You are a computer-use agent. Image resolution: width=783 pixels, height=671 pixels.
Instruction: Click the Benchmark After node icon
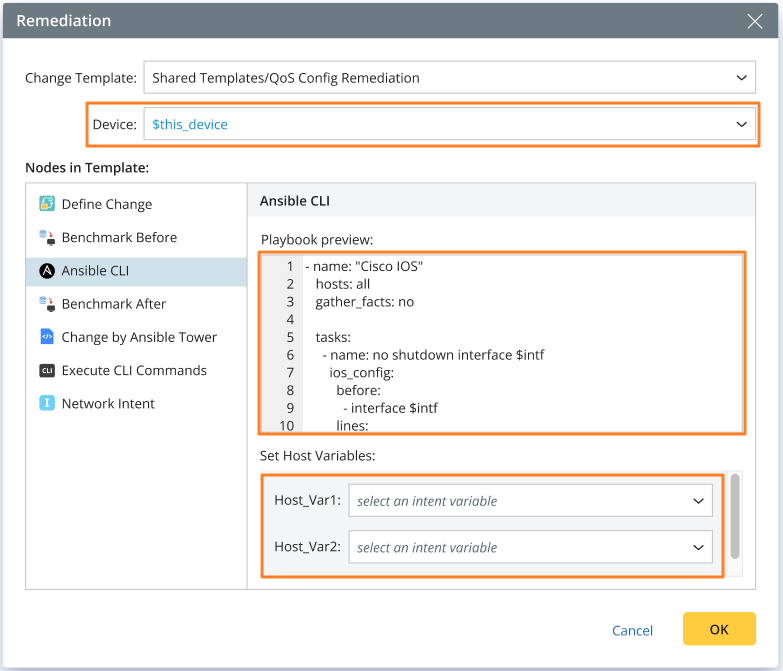click(47, 304)
